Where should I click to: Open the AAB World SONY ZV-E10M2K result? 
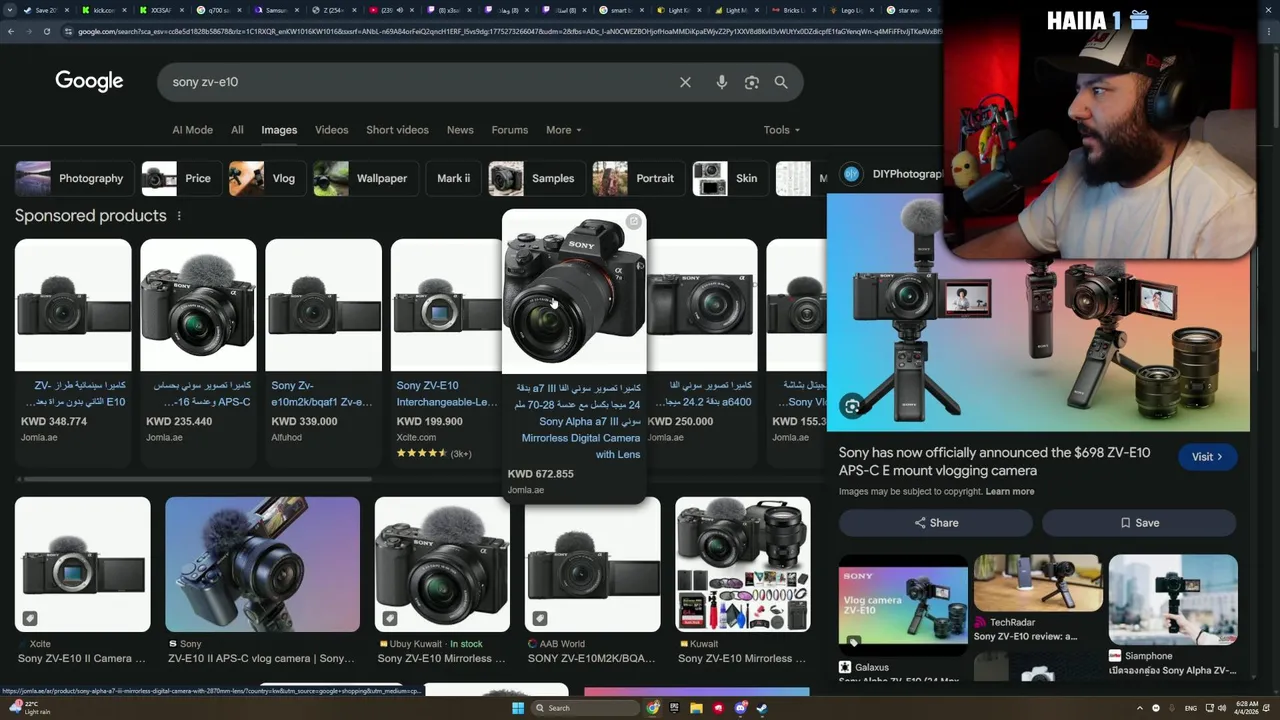pyautogui.click(x=592, y=582)
